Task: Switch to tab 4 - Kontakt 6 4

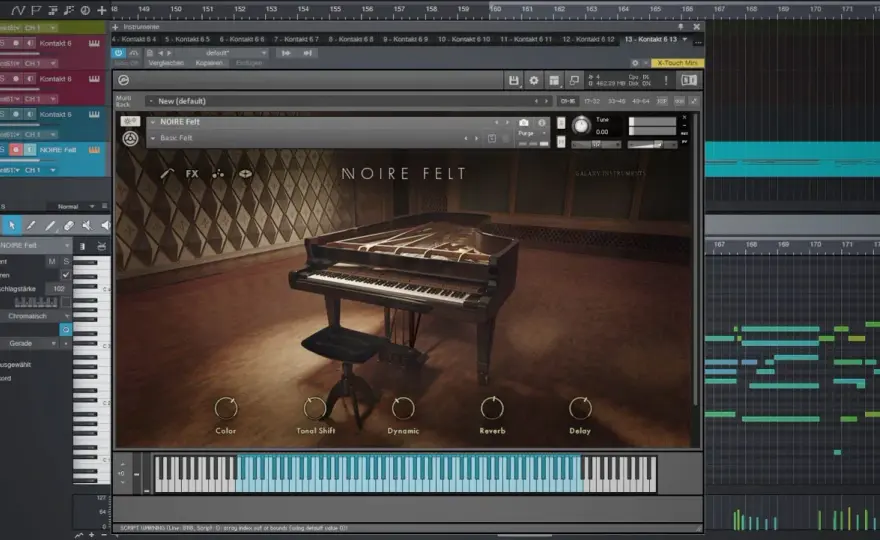Action: (134, 39)
